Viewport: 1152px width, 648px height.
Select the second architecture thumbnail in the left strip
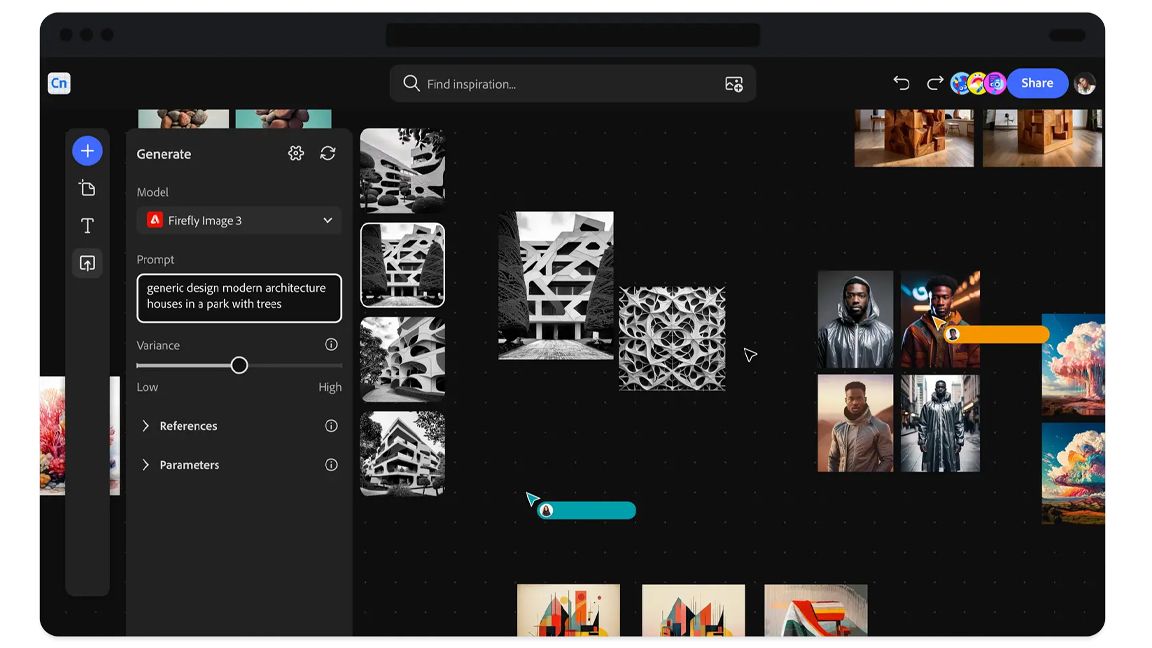(x=402, y=264)
